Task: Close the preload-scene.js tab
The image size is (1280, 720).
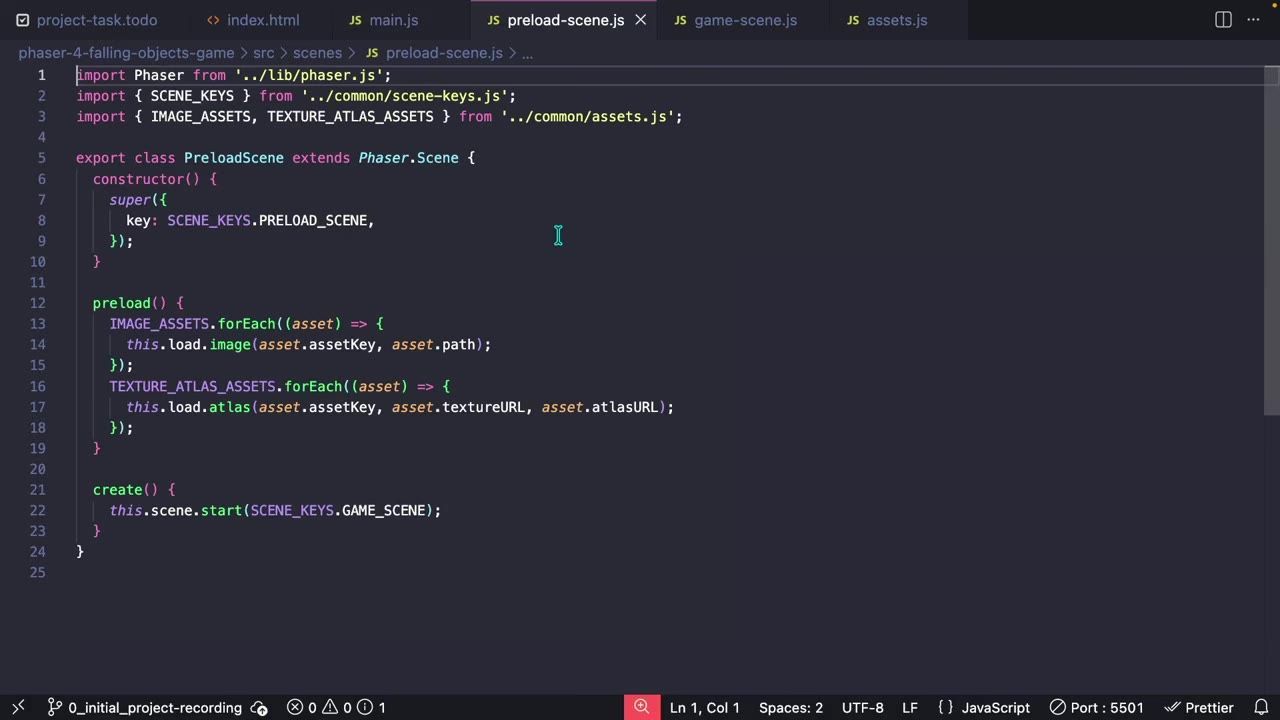Action: (641, 20)
